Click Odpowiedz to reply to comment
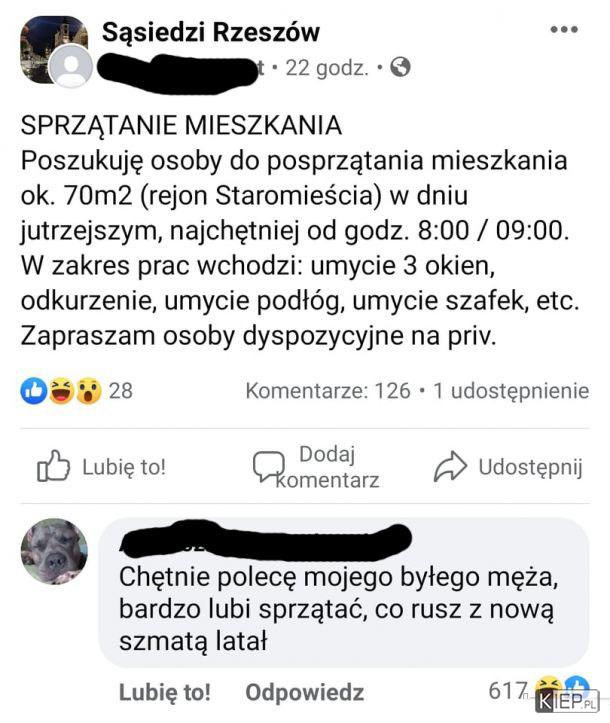Image resolution: width=610 pixels, height=723 pixels. 305,692
